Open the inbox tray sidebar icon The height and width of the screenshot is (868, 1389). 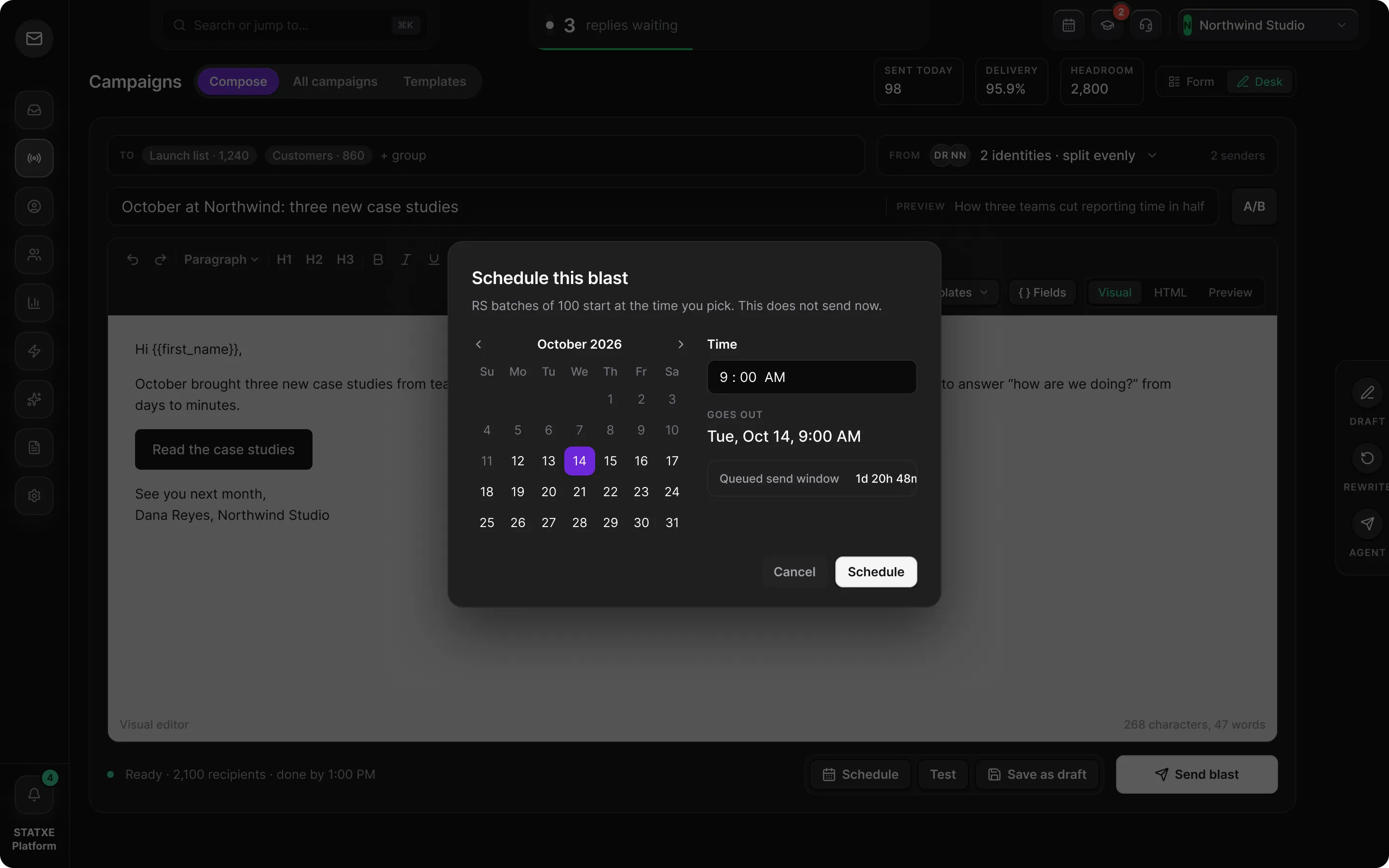pyautogui.click(x=34, y=109)
